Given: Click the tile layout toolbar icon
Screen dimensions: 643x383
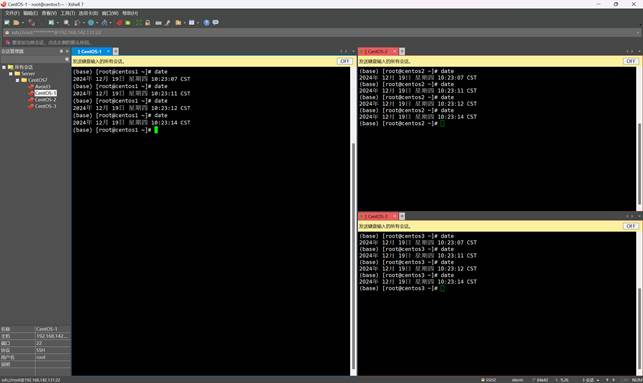Looking at the screenshot, I should tap(192, 23).
